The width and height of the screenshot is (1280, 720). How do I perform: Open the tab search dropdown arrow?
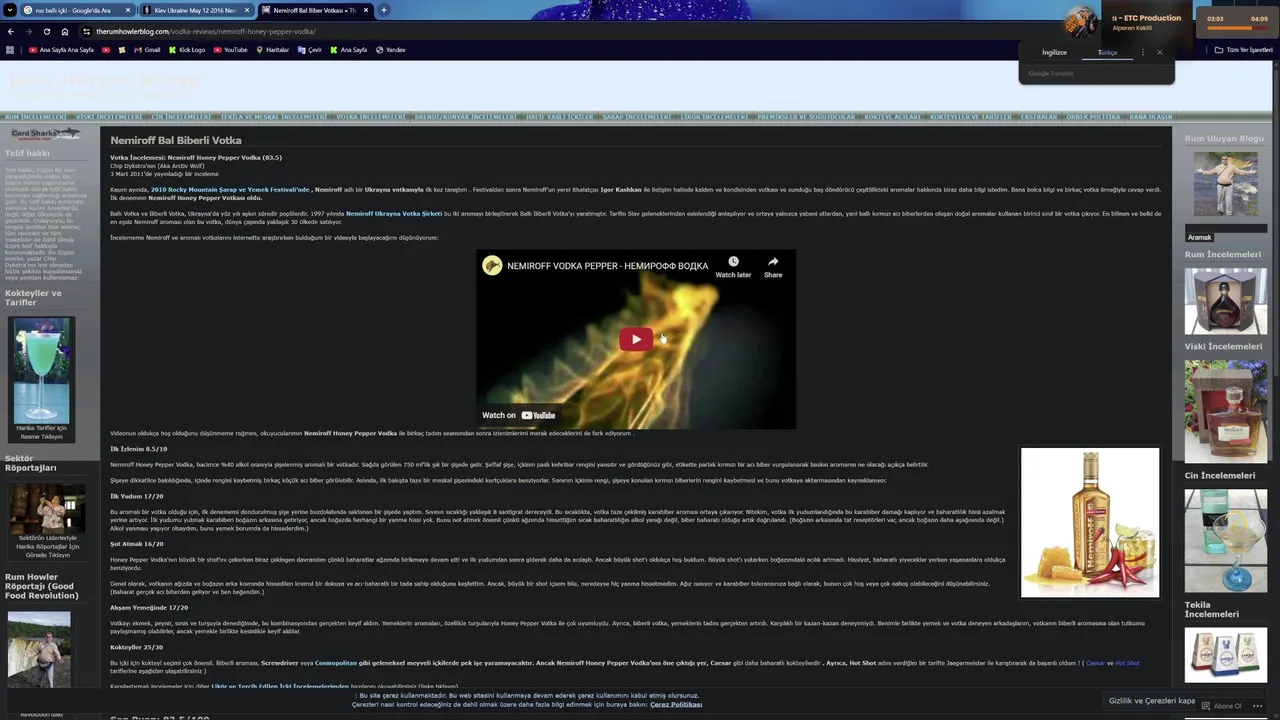pos(10,10)
